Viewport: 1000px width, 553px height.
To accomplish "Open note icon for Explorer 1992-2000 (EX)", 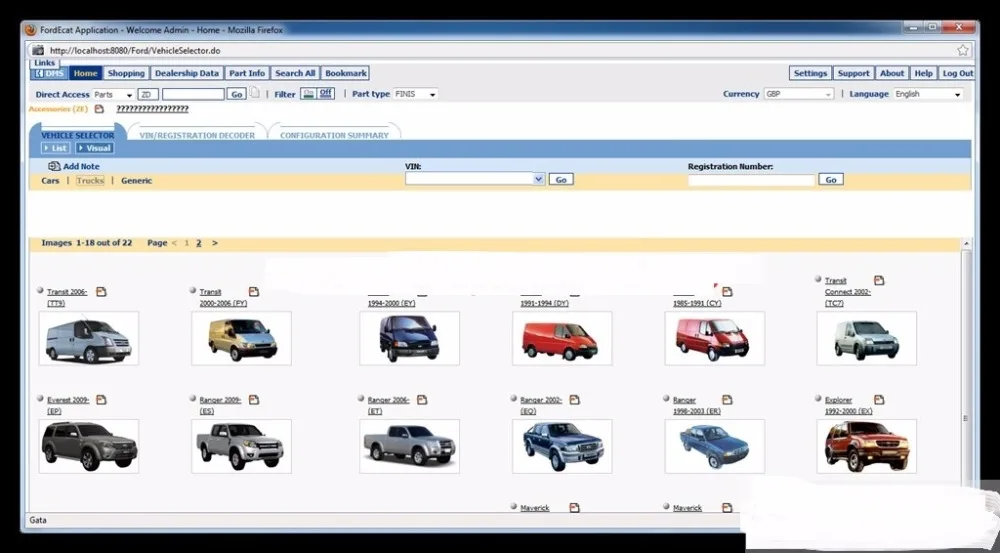I will coord(879,399).
